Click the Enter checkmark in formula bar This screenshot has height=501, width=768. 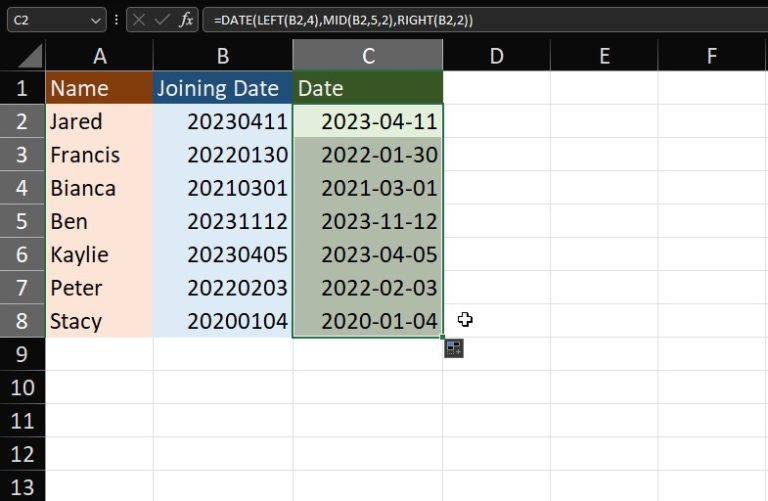tap(163, 20)
